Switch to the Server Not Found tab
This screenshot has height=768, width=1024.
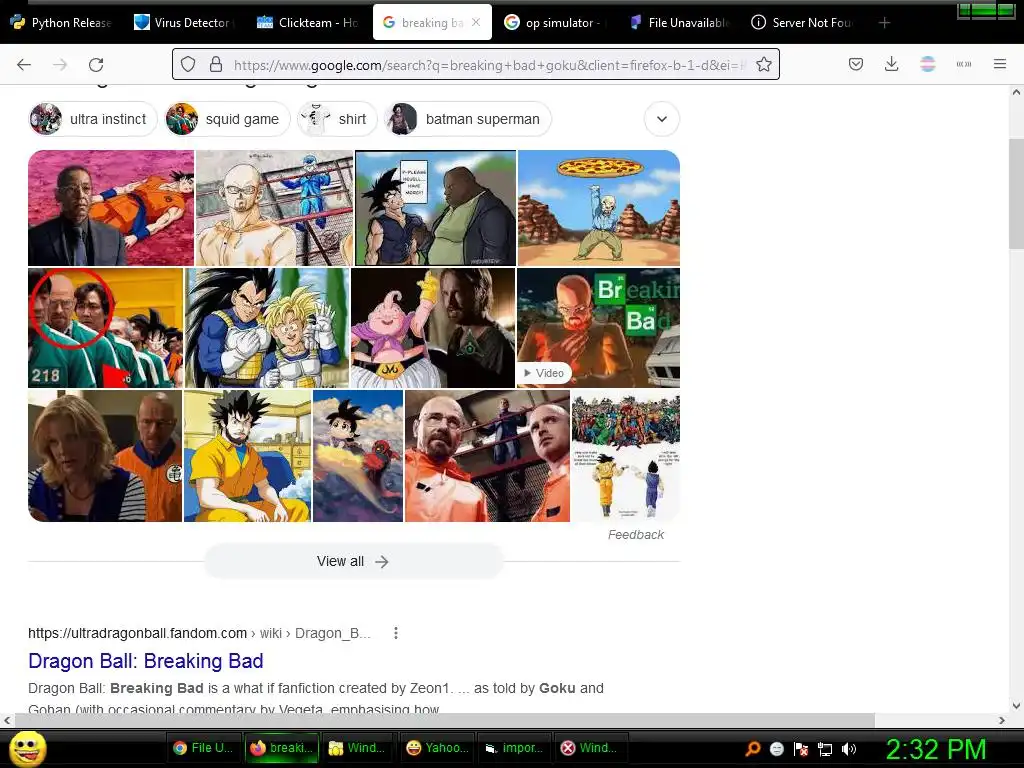803,23
